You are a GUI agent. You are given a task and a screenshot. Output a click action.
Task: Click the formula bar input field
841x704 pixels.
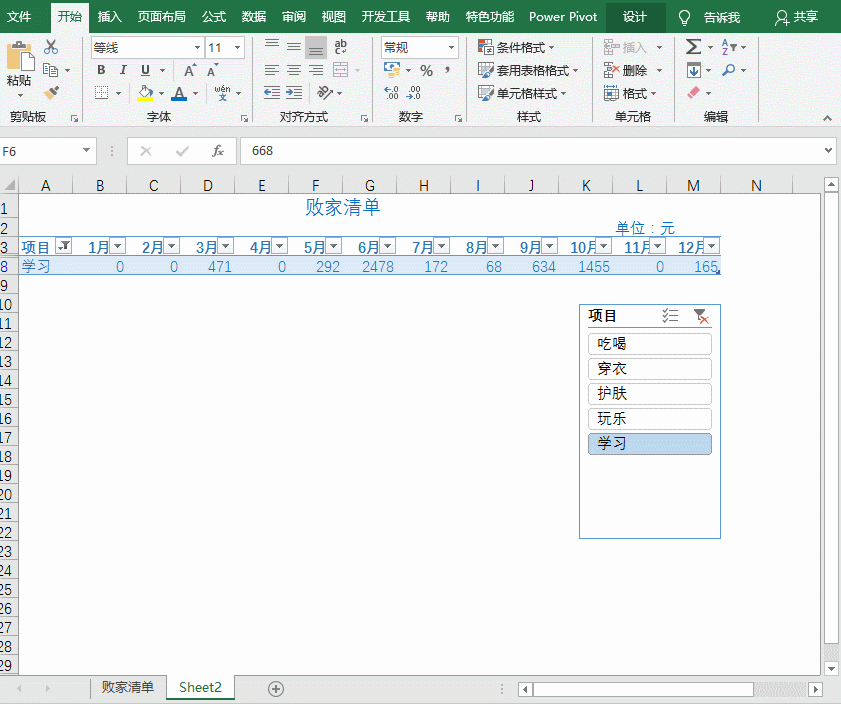click(531, 151)
